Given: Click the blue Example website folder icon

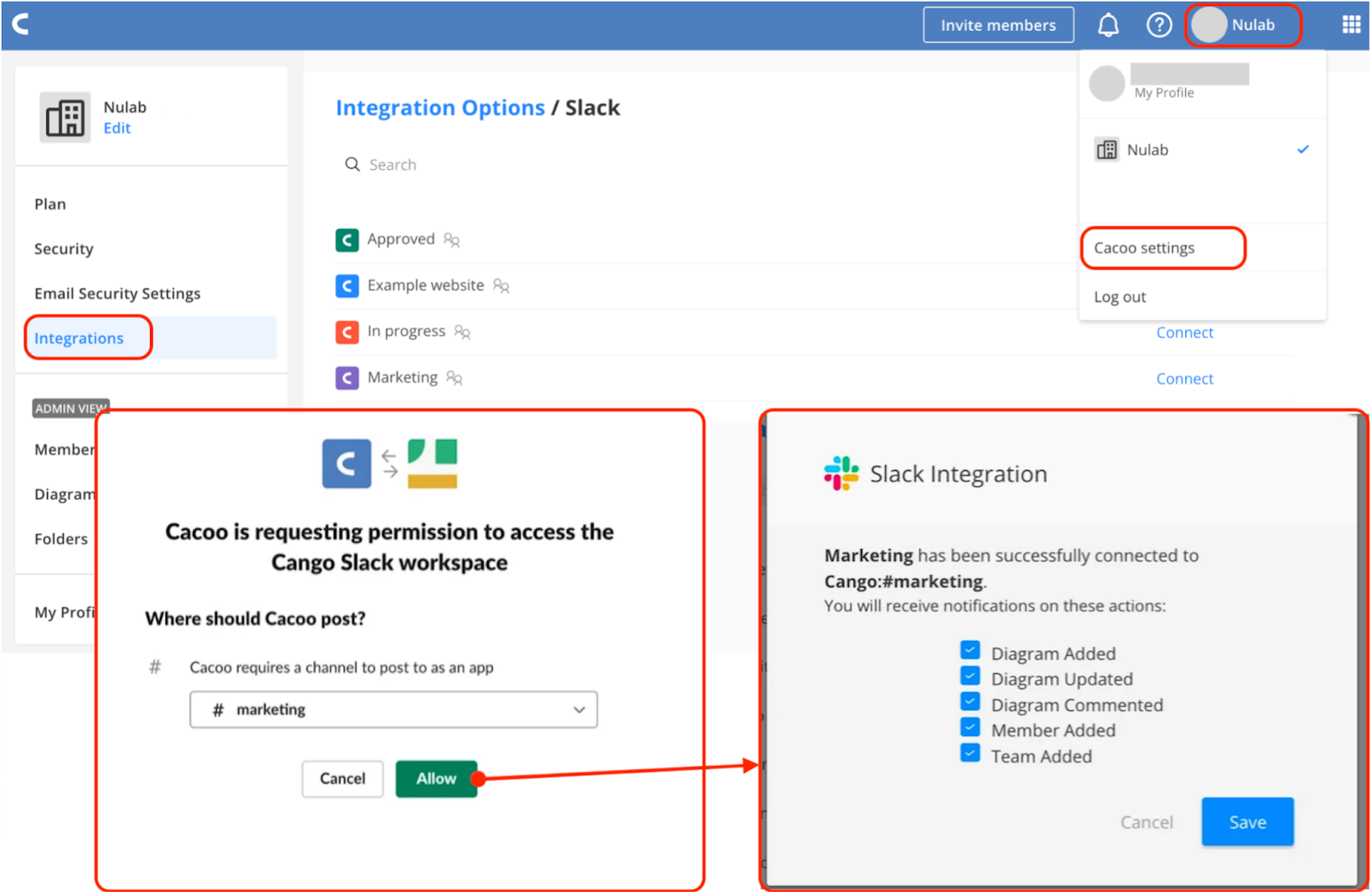Looking at the screenshot, I should coord(346,286).
